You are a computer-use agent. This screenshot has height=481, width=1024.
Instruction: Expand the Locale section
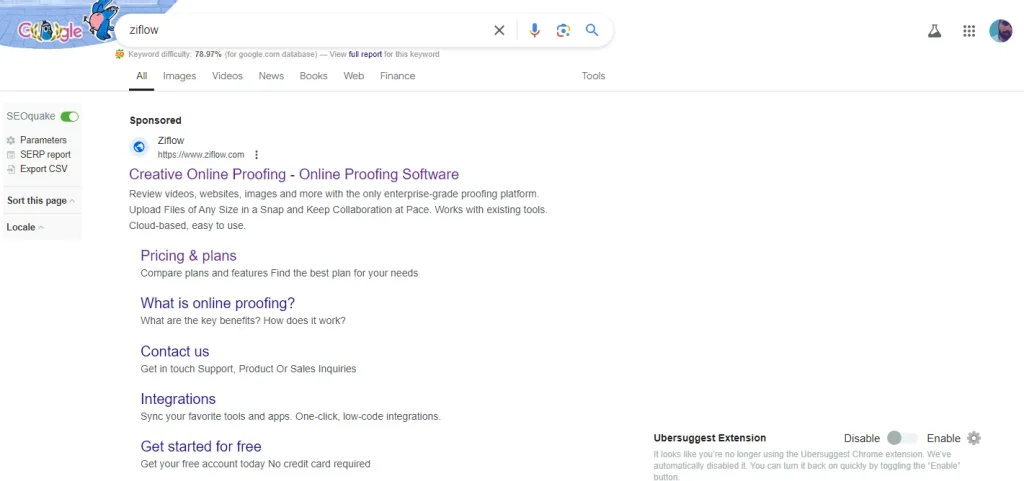(25, 227)
